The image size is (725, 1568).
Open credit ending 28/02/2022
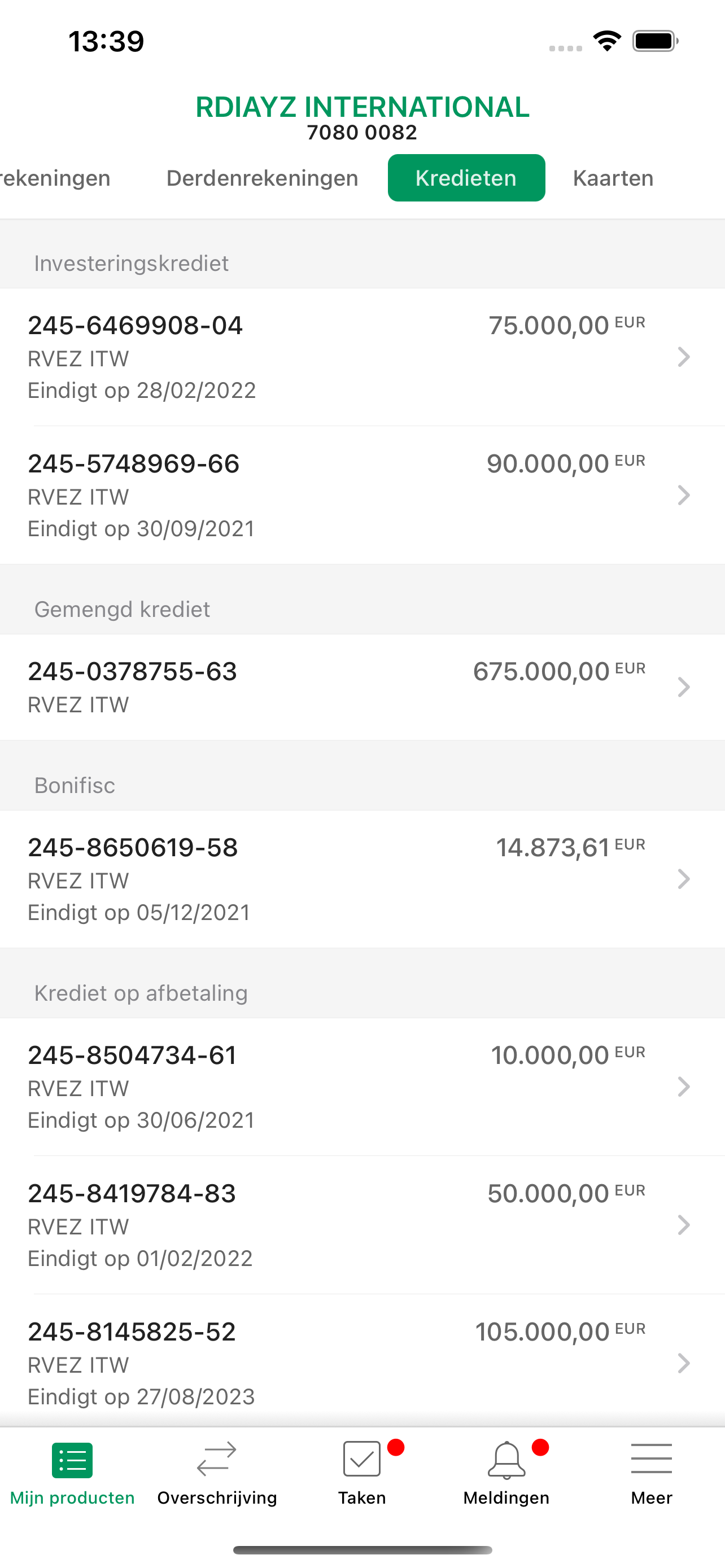(x=362, y=357)
